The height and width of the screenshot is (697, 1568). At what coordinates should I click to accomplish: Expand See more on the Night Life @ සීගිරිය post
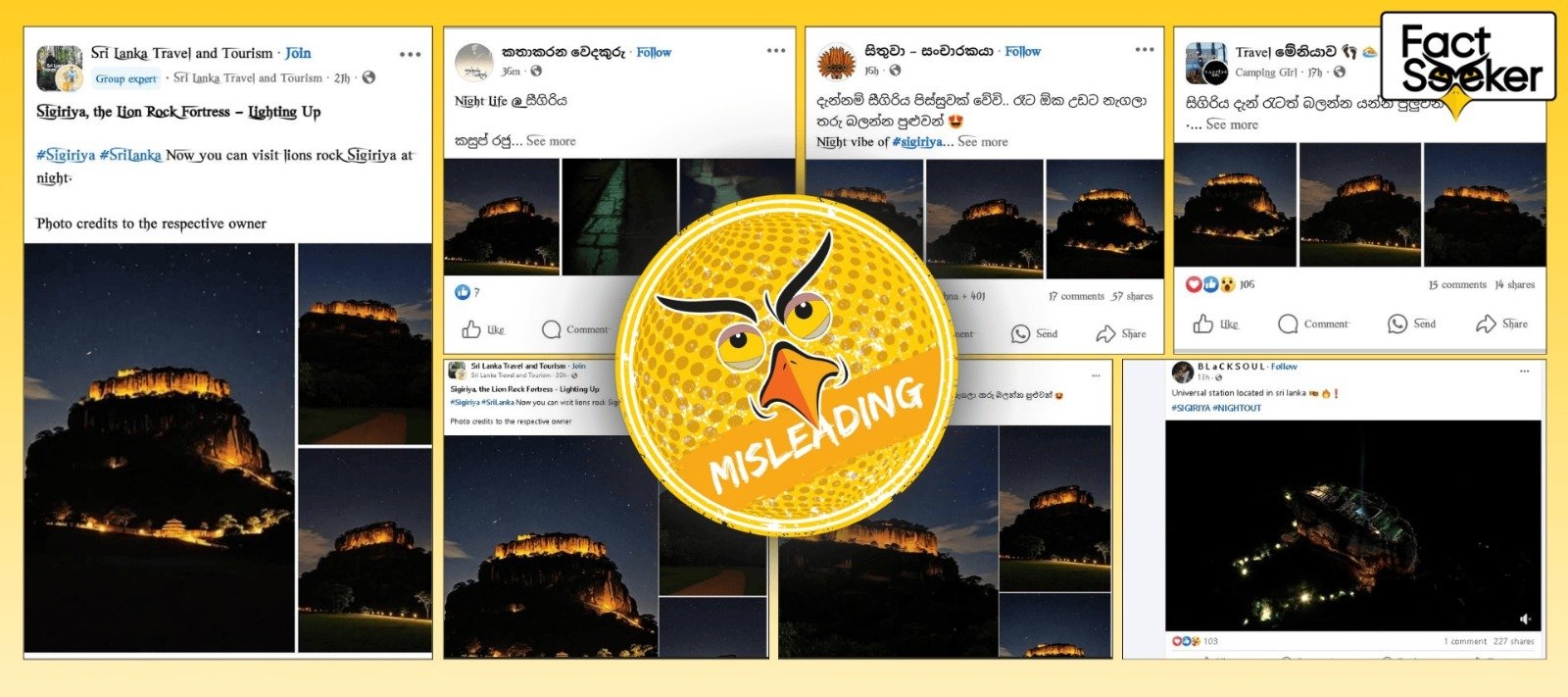point(551,141)
